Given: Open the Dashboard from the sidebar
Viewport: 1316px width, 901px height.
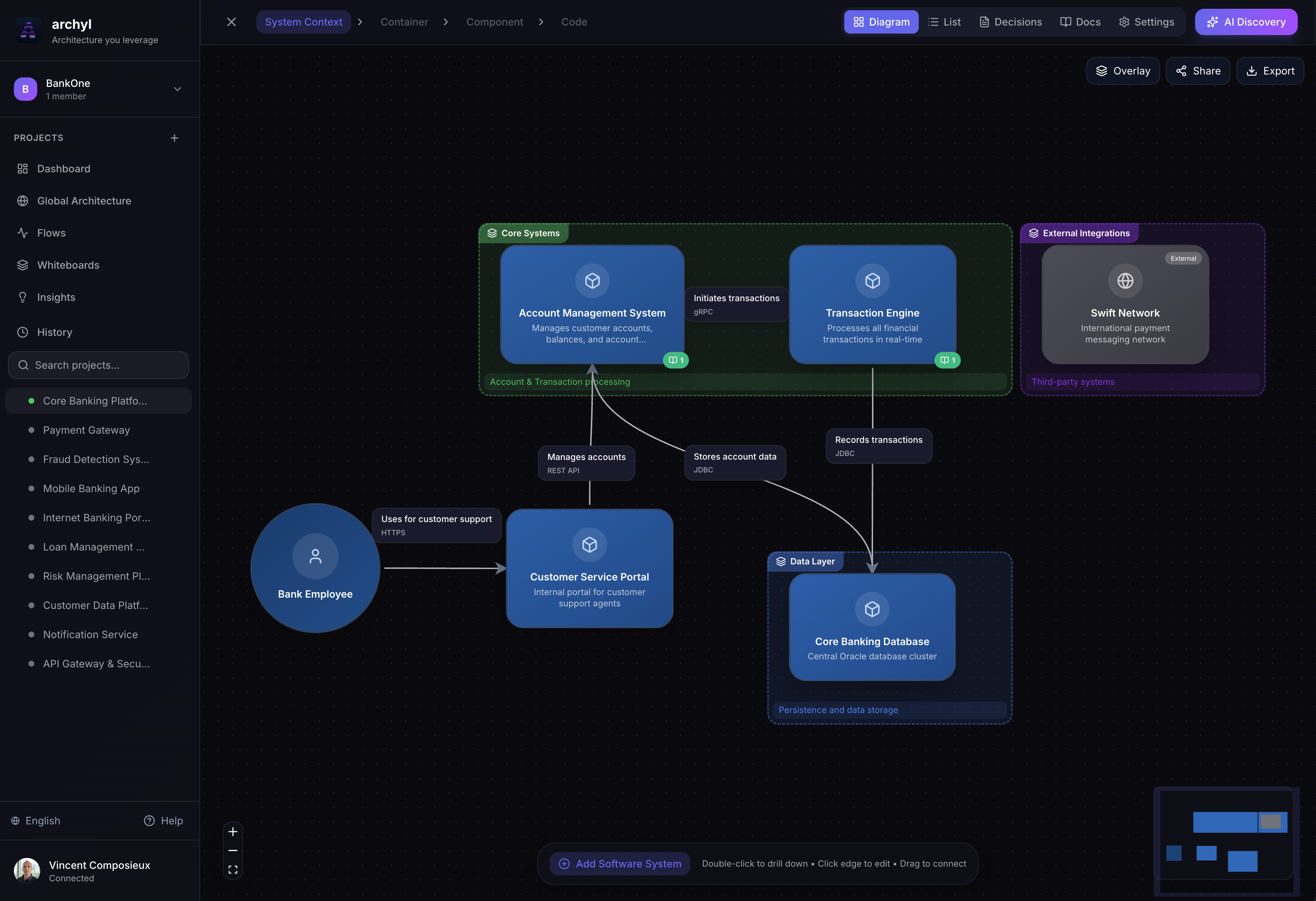Looking at the screenshot, I should click(x=63, y=168).
